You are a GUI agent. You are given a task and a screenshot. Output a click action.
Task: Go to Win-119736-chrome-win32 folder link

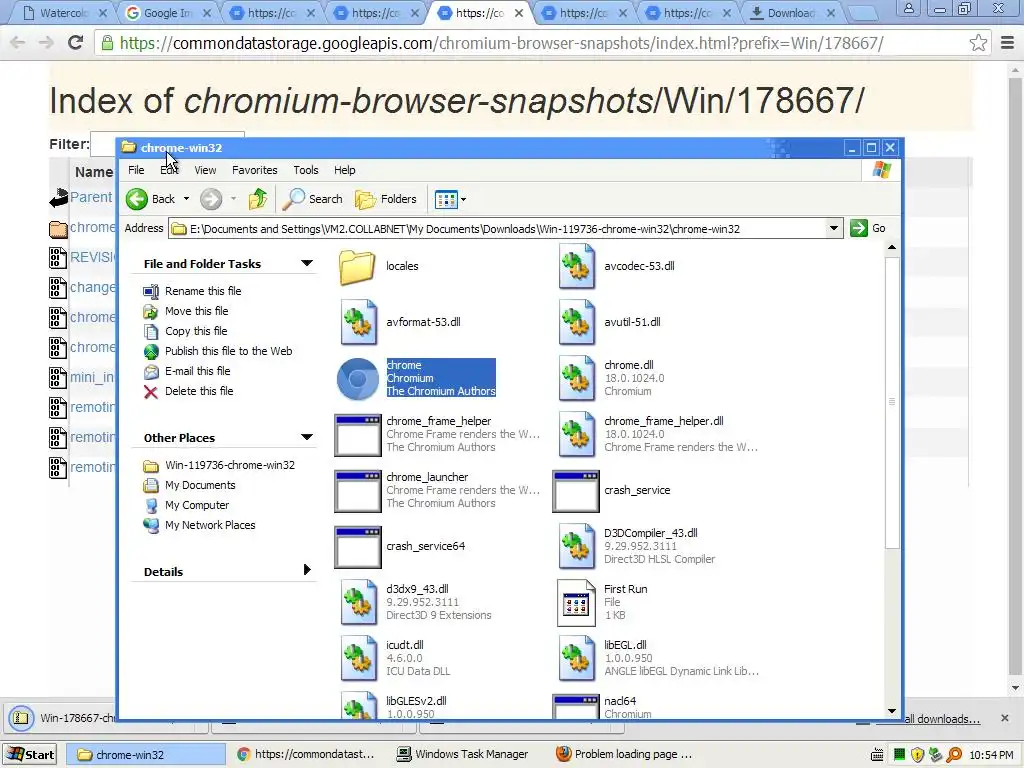pyautogui.click(x=229, y=465)
